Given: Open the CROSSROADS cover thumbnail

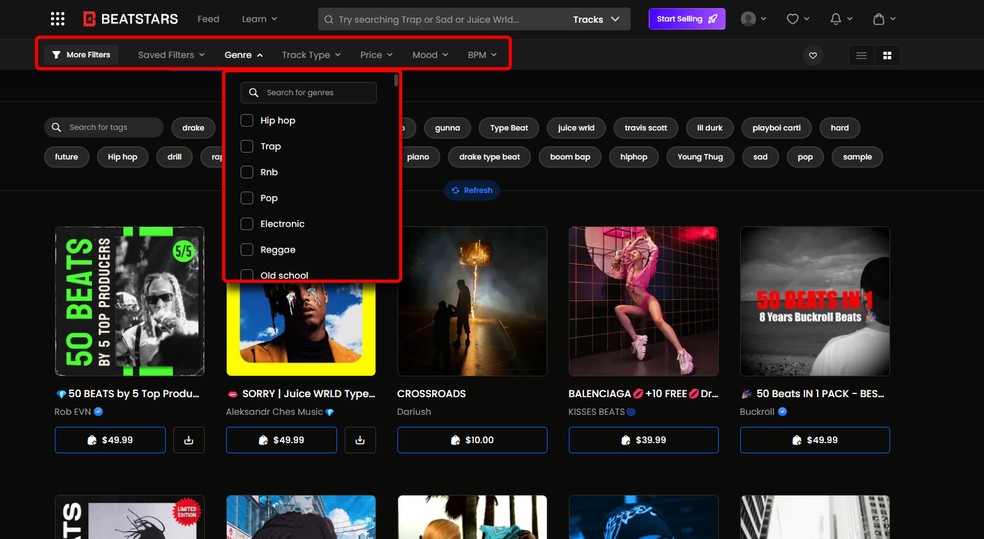Looking at the screenshot, I should coord(472,301).
